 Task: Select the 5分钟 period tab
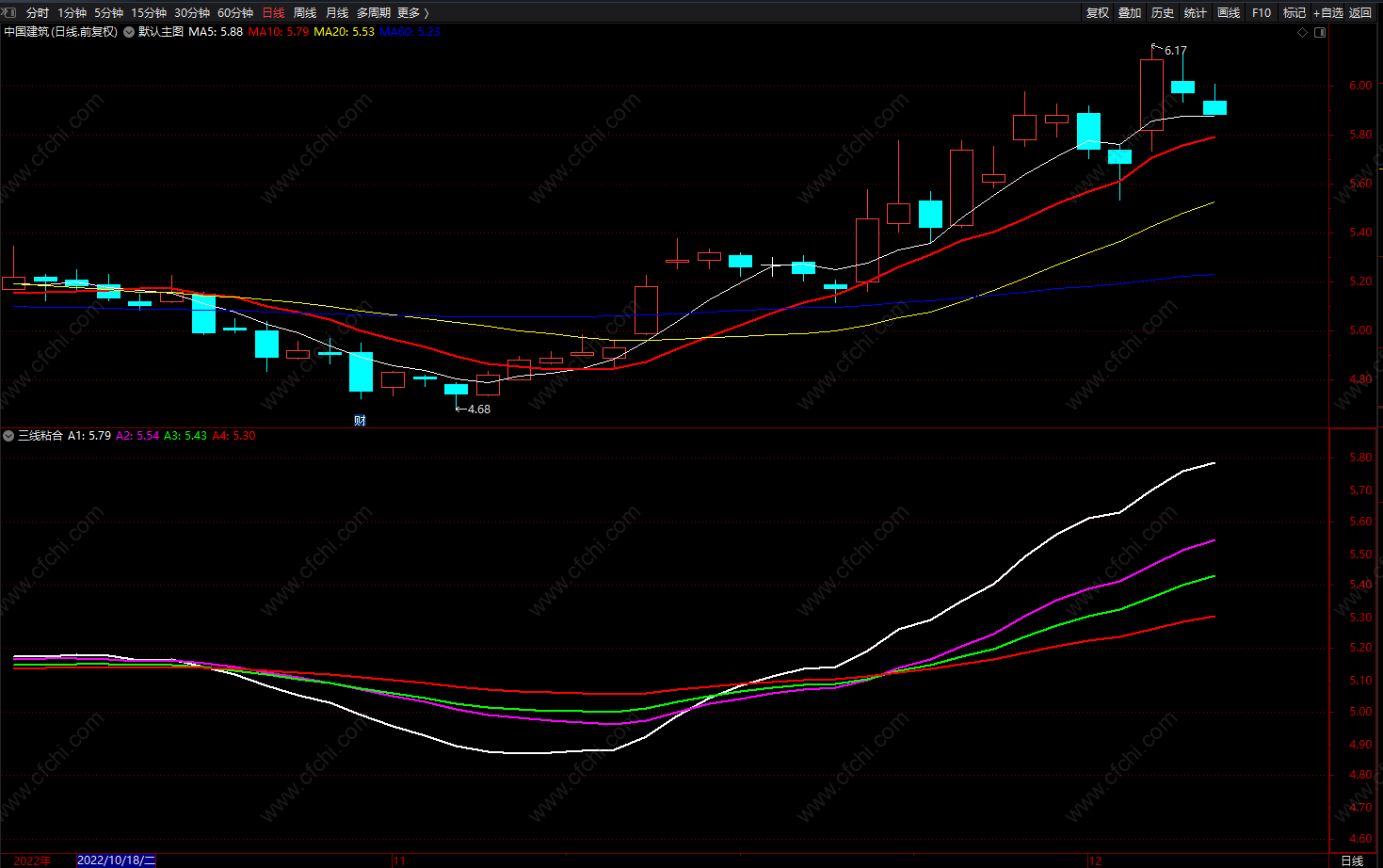pyautogui.click(x=108, y=12)
